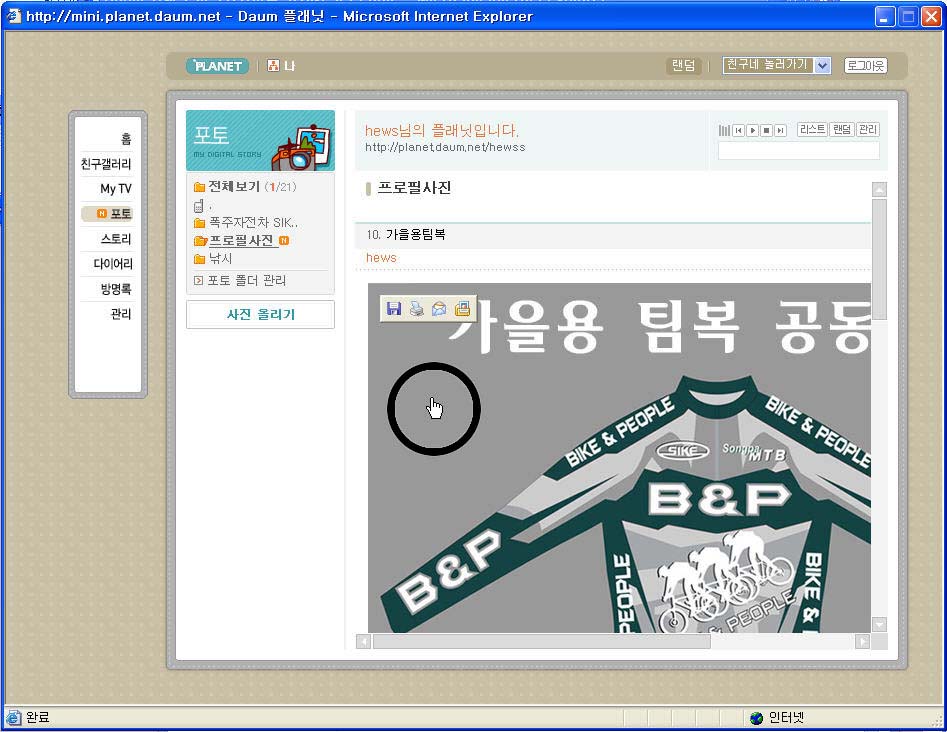Open the 폭주자전차 SIK.. folder
The image size is (947, 732).
click(253, 223)
